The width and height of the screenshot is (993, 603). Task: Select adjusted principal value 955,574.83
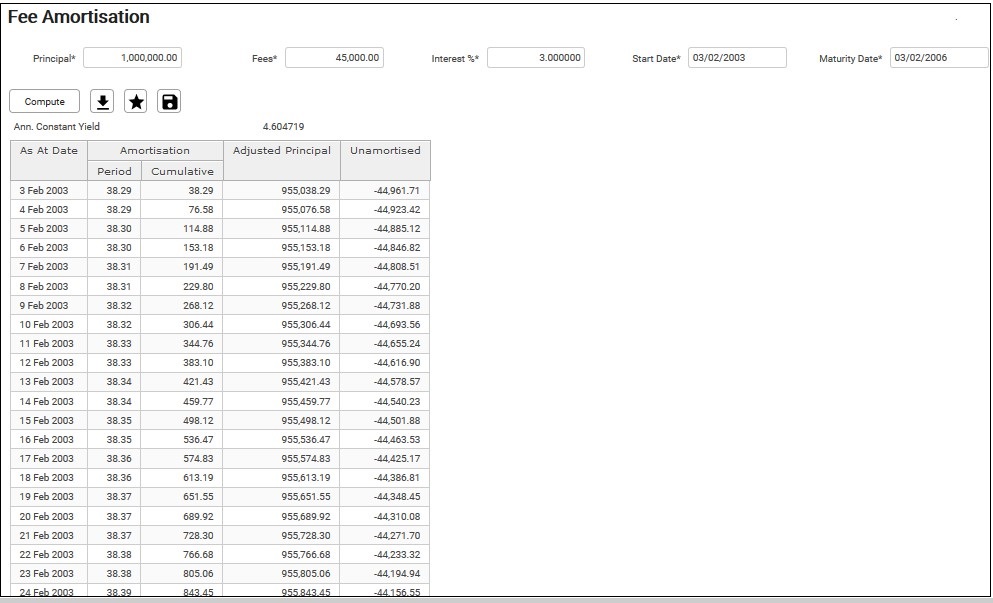pyautogui.click(x=305, y=459)
